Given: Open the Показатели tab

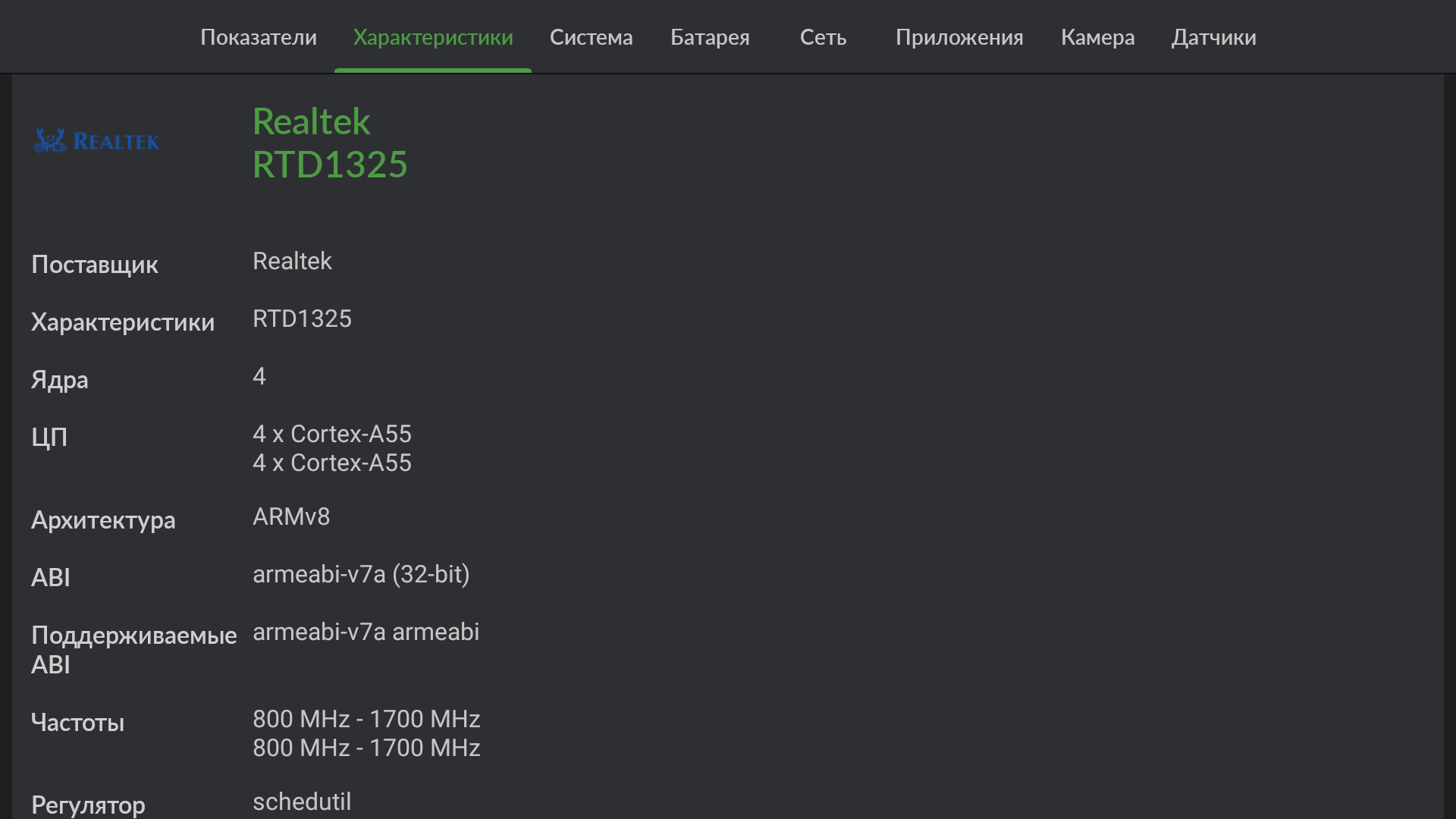Looking at the screenshot, I should 259,37.
